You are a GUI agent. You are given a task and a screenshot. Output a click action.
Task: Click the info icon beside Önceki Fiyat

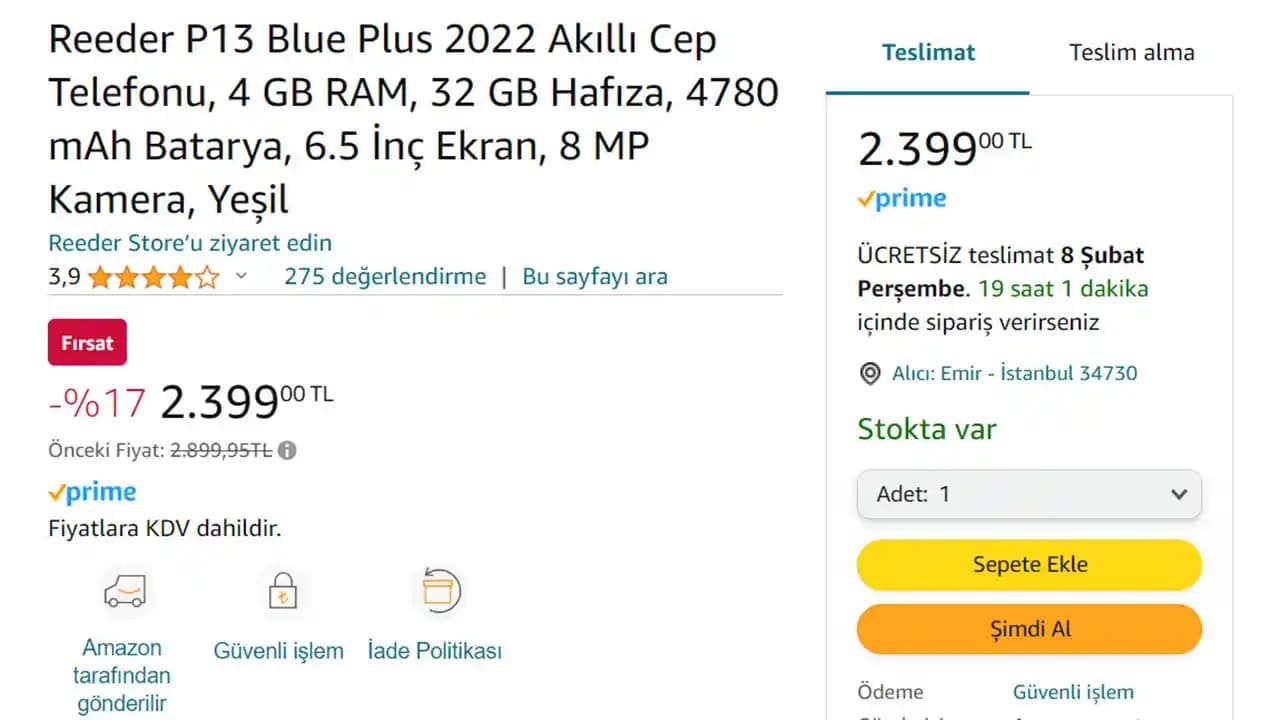[288, 450]
